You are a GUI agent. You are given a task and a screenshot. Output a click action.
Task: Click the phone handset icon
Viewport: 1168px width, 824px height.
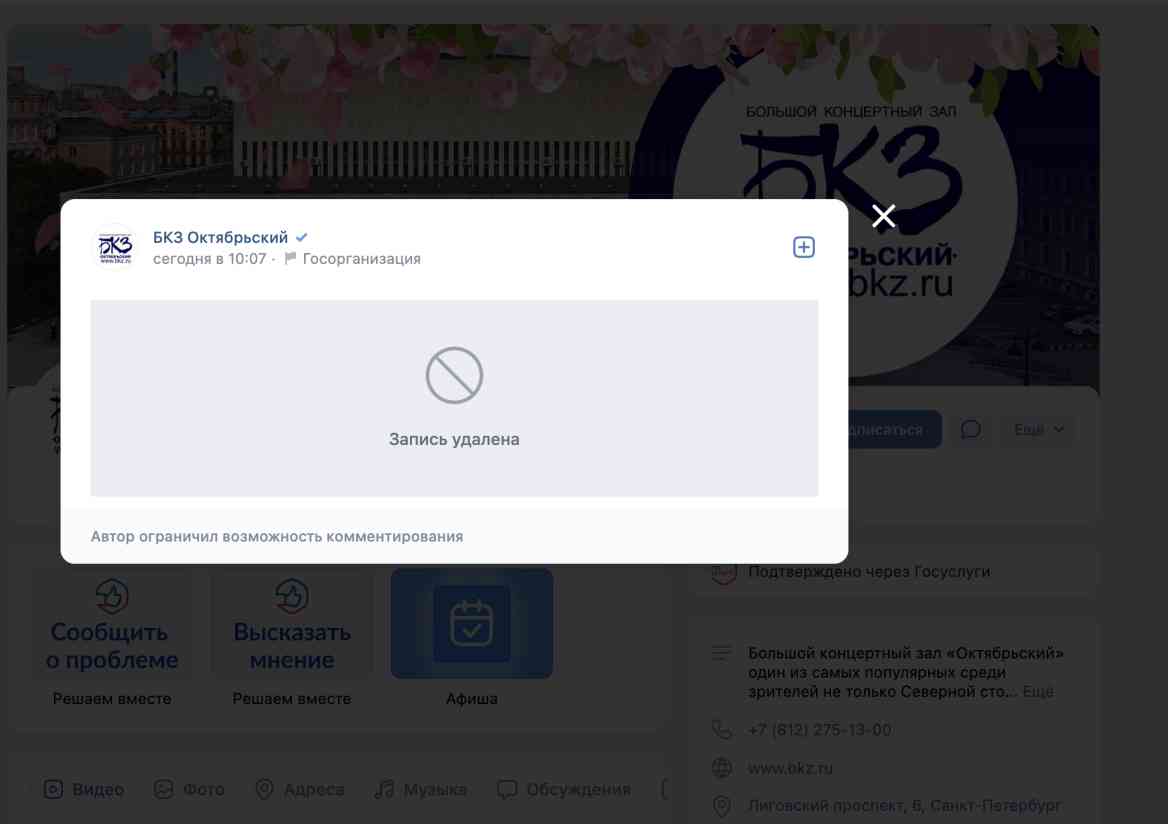click(722, 730)
